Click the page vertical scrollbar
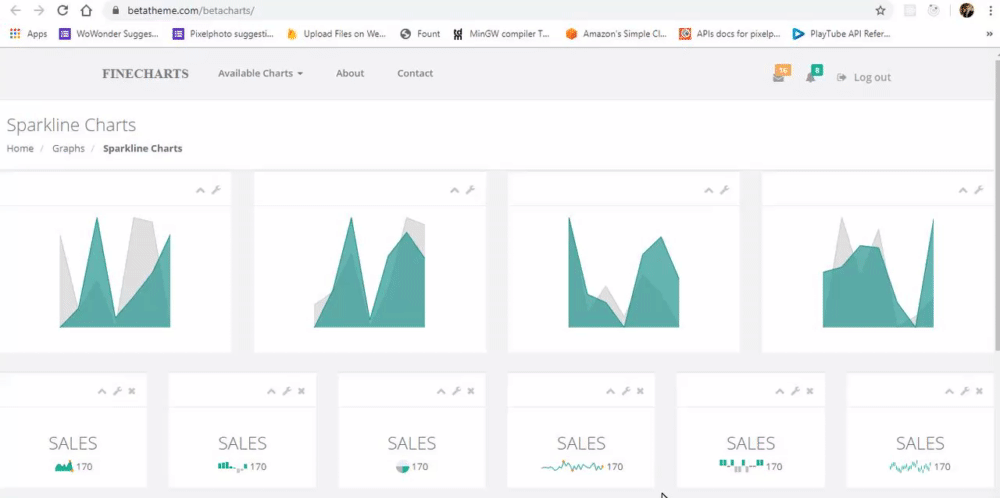The height and width of the screenshot is (498, 1000). tap(997, 204)
